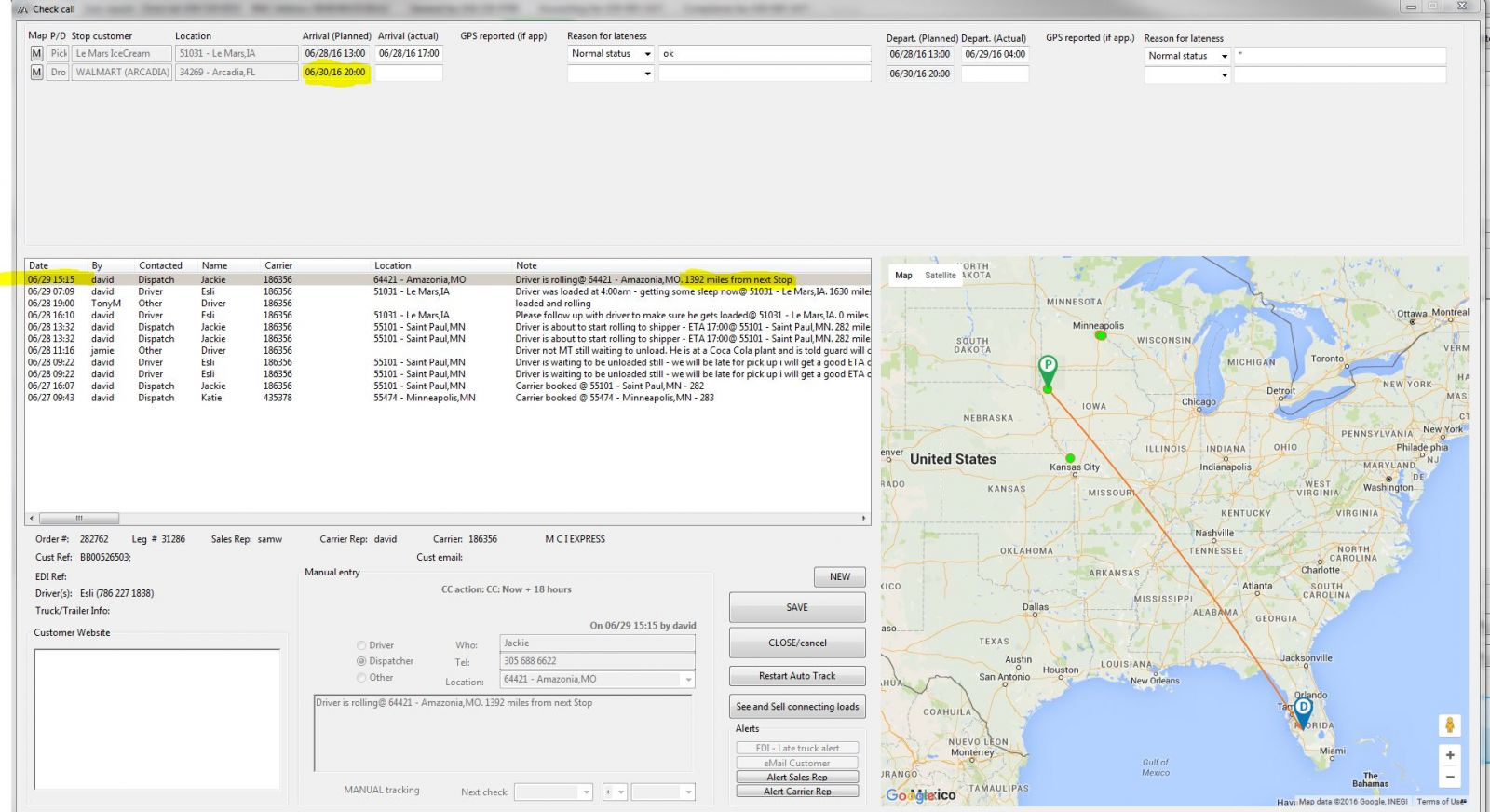Zoom in on the map
This screenshot has height=812, width=1490.
coord(1449,755)
